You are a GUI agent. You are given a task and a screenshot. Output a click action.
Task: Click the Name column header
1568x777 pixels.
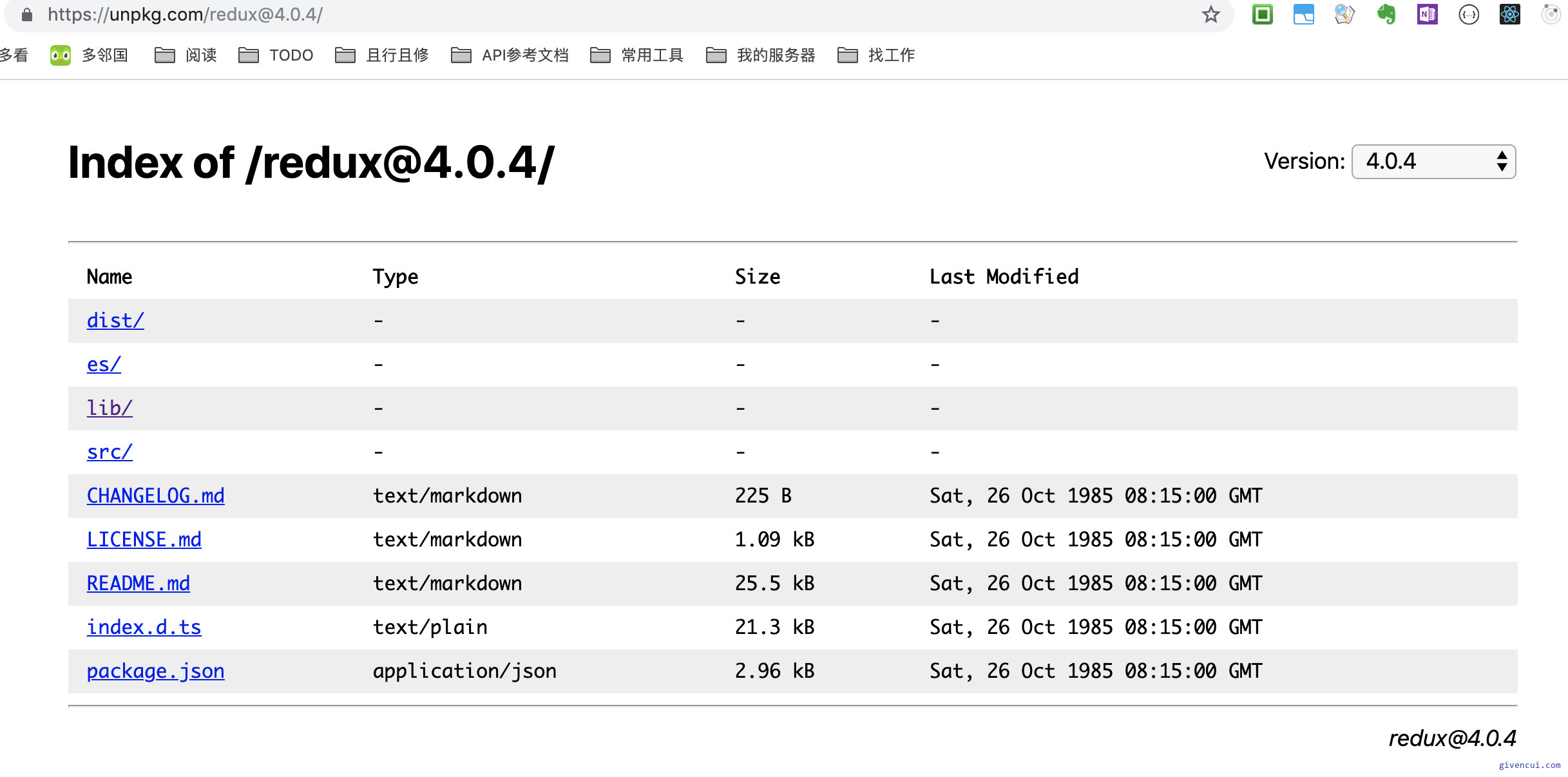[110, 276]
